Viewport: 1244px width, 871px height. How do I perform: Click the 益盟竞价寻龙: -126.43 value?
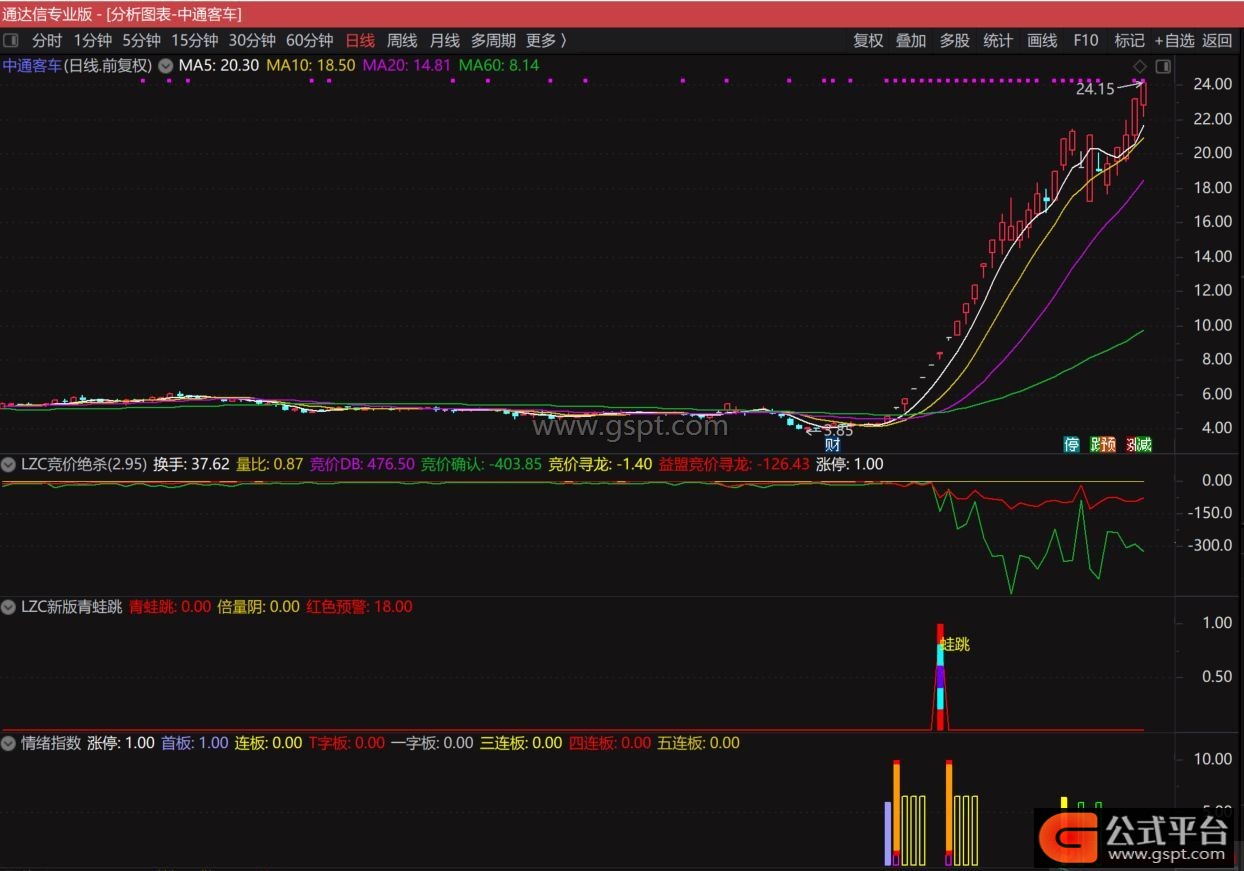click(734, 465)
